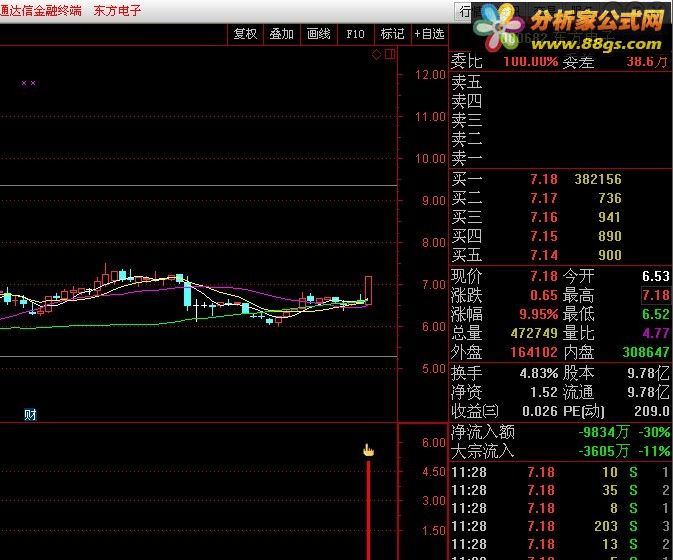Screen dimensions: 673x560
Task: Click the 内盘 value 308647
Action: click(646, 352)
